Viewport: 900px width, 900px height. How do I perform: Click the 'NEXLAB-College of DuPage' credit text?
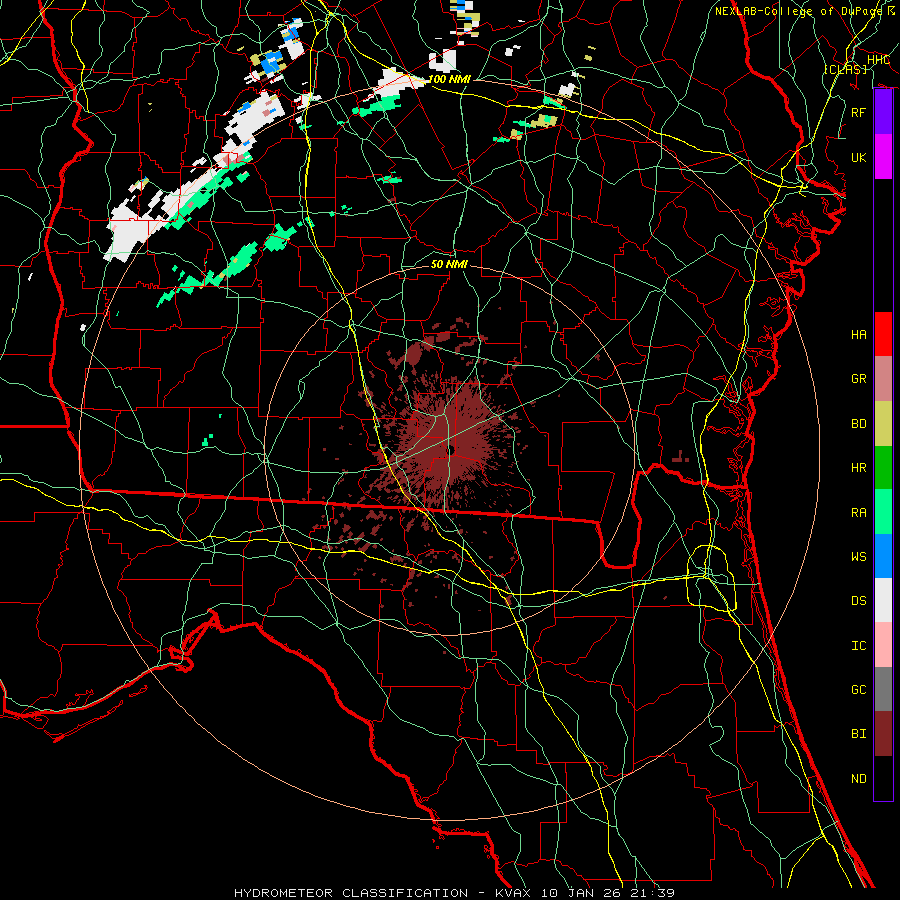(x=798, y=11)
